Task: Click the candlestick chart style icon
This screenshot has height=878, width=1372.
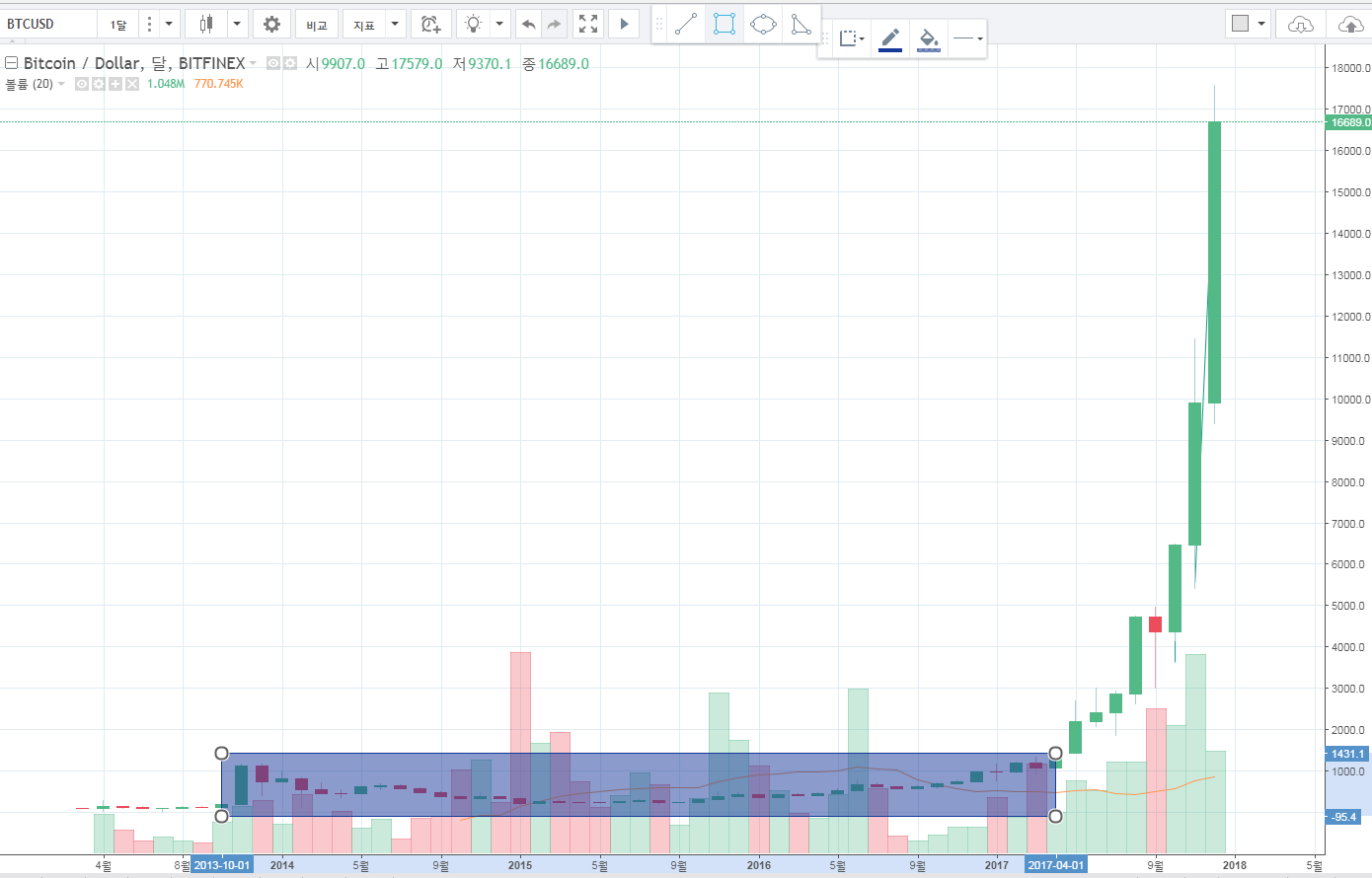Action: click(205, 24)
